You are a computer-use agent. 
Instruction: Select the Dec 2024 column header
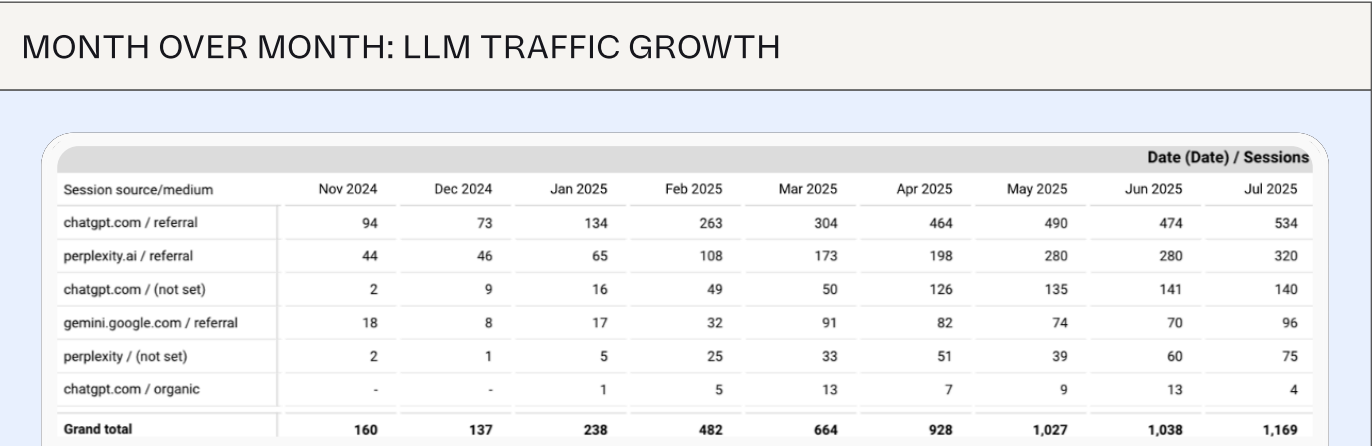[x=463, y=189]
